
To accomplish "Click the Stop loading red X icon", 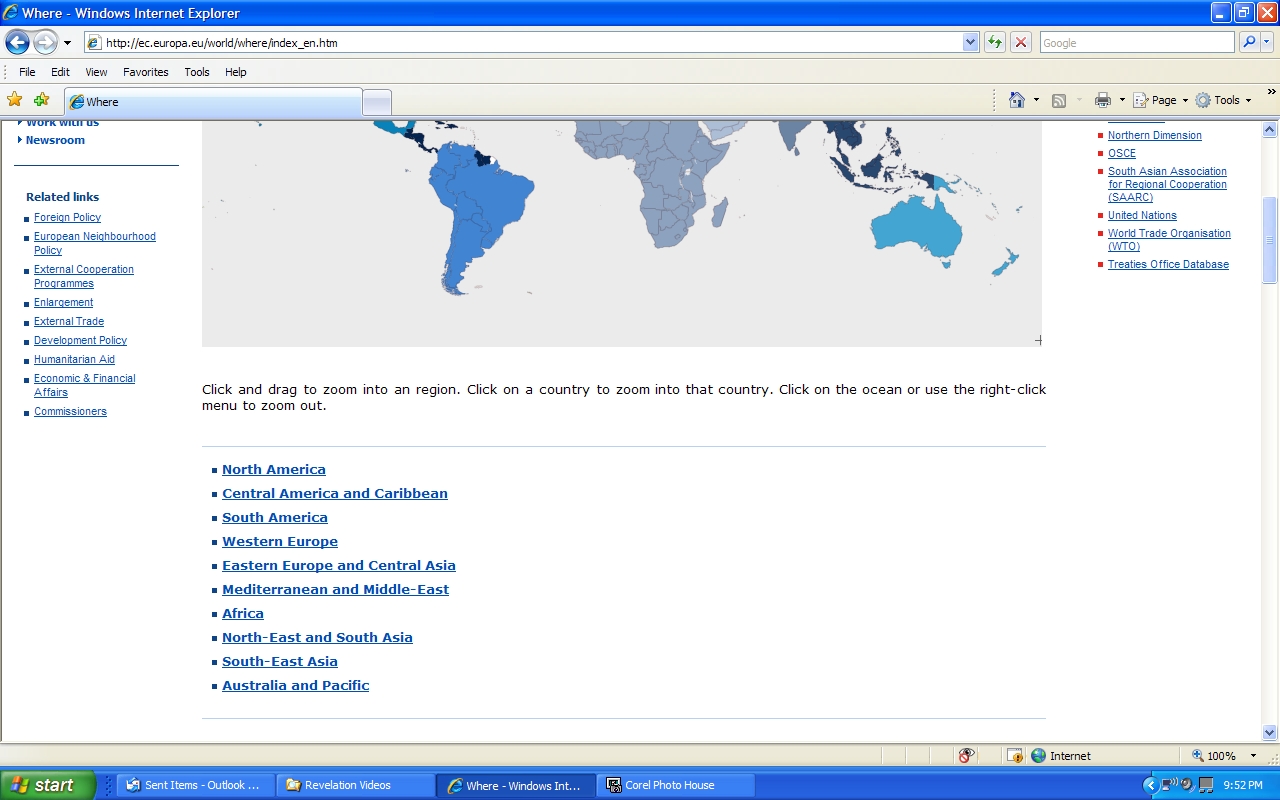I will click(x=1020, y=42).
